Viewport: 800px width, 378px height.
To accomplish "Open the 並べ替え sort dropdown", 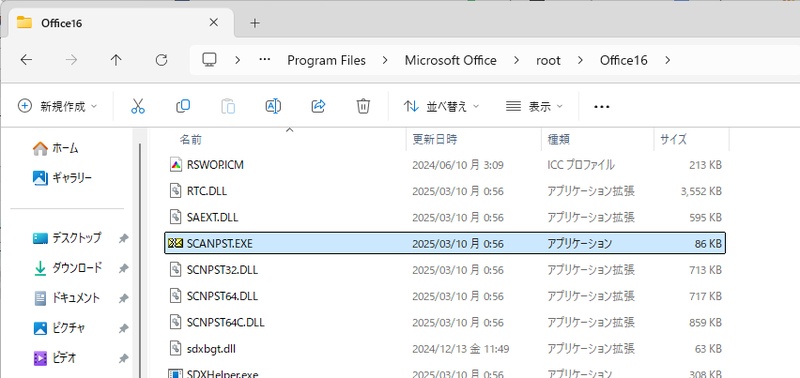I will point(441,106).
